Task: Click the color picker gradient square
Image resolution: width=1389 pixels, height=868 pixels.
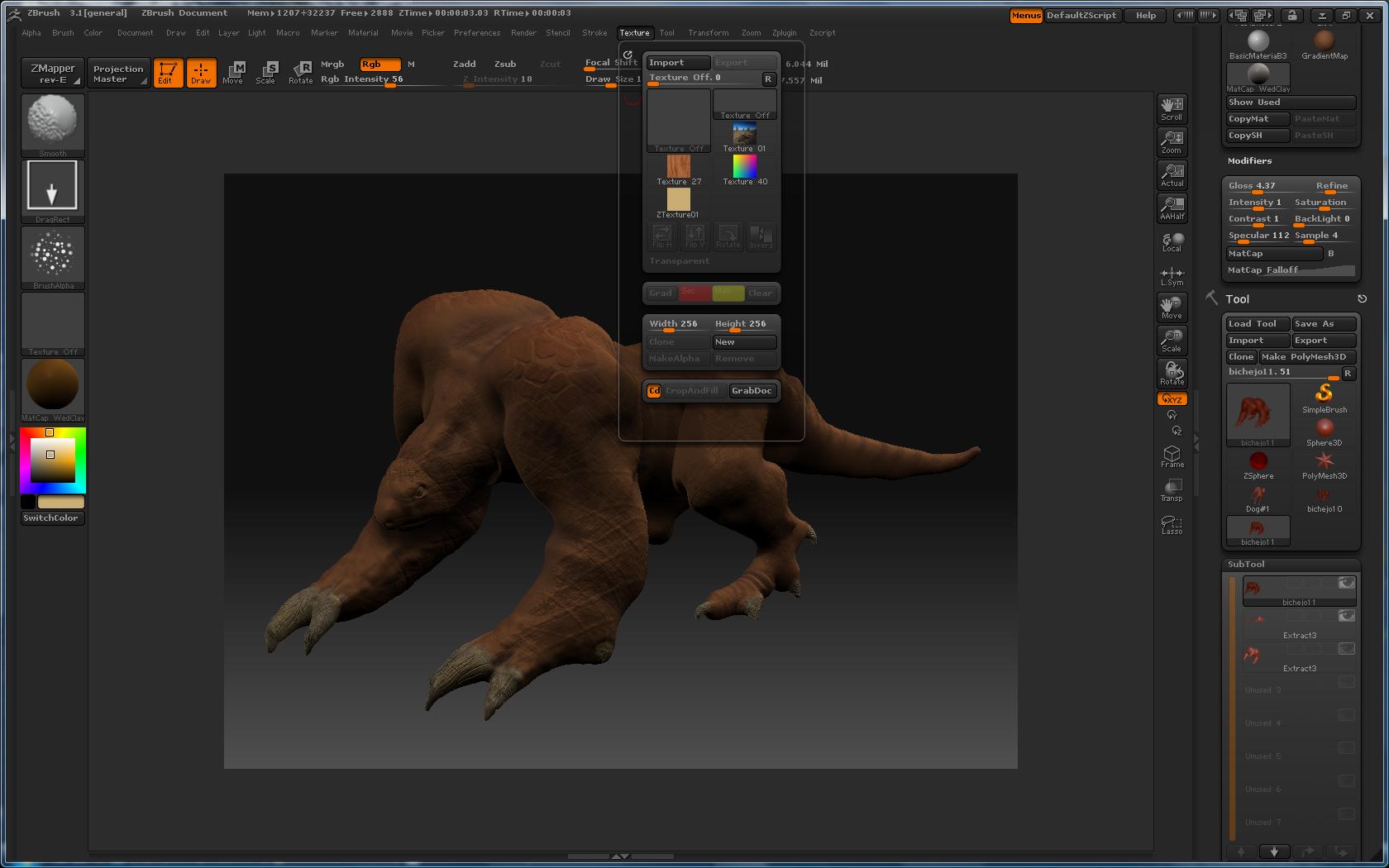Action: click(53, 460)
